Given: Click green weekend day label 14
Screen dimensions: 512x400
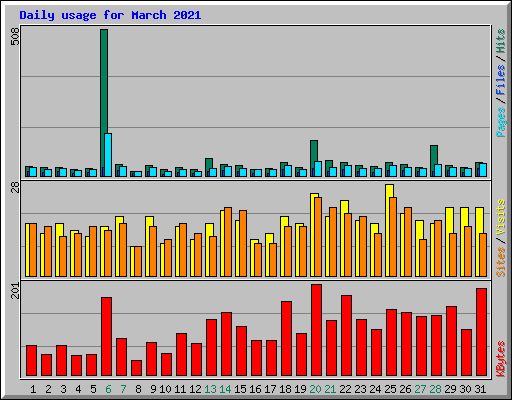Looking at the screenshot, I should click(x=225, y=389).
